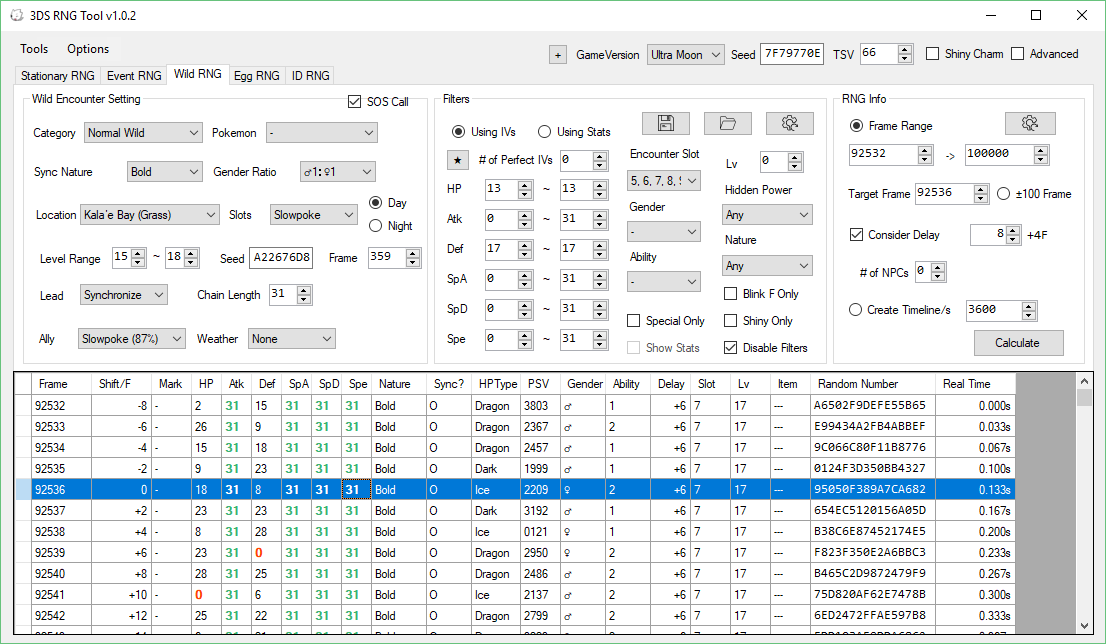Click the plus button beside GameVersion
Image resolution: width=1106 pixels, height=644 pixels.
[557, 54]
